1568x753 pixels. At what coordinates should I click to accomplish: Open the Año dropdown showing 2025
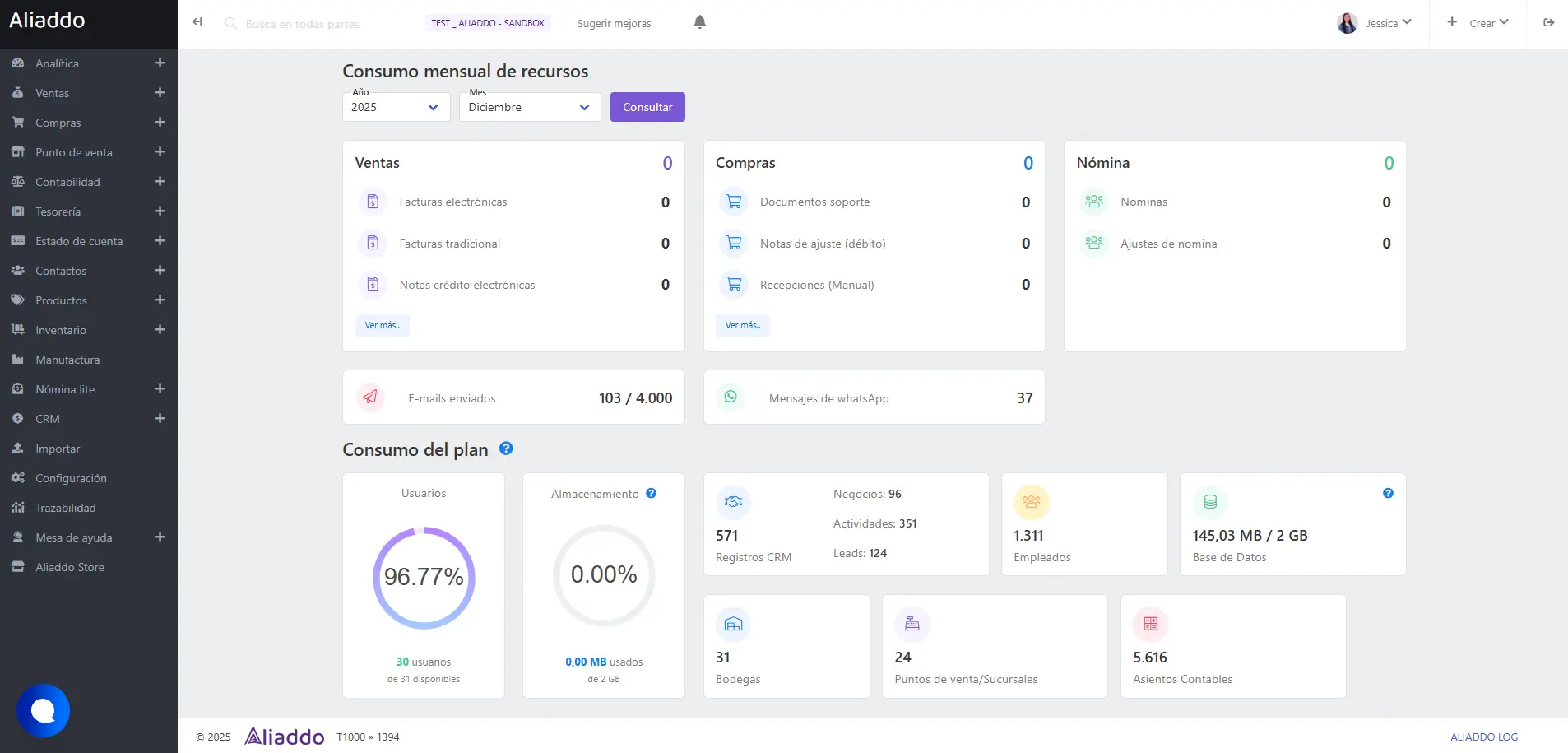(396, 107)
